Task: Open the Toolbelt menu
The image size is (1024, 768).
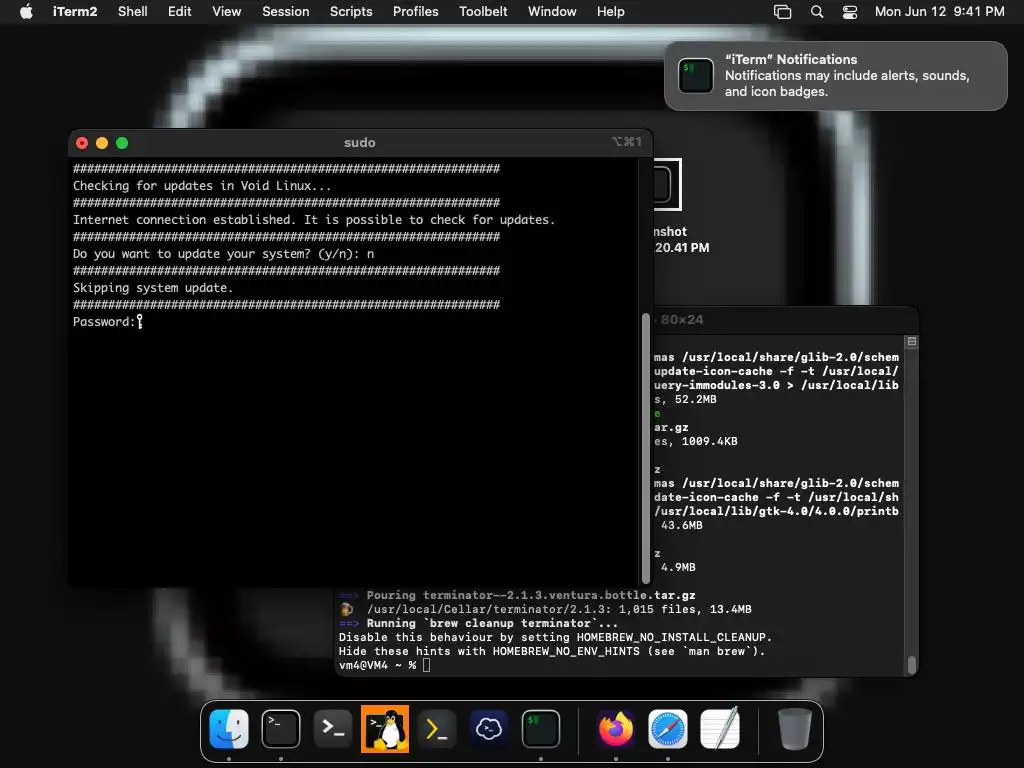Action: coord(483,12)
